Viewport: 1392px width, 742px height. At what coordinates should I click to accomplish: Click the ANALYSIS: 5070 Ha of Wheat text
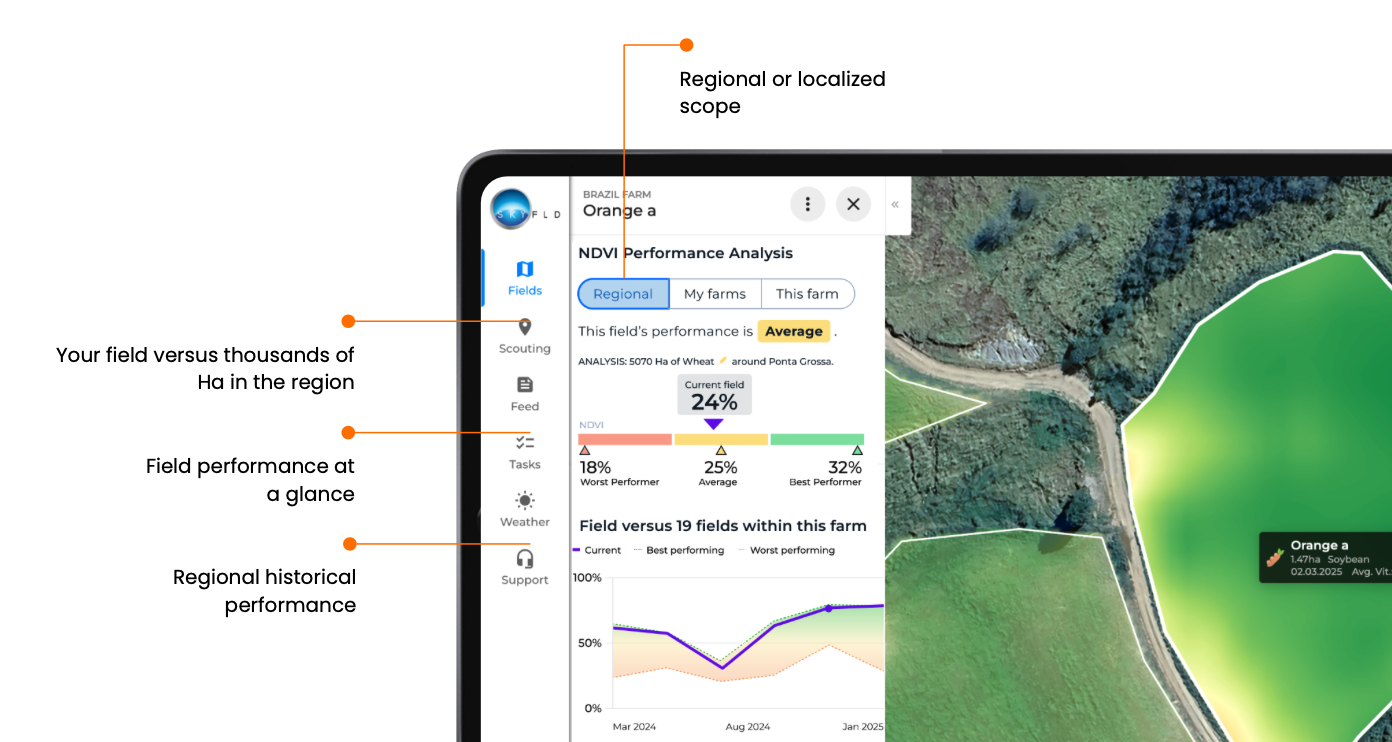(x=646, y=361)
